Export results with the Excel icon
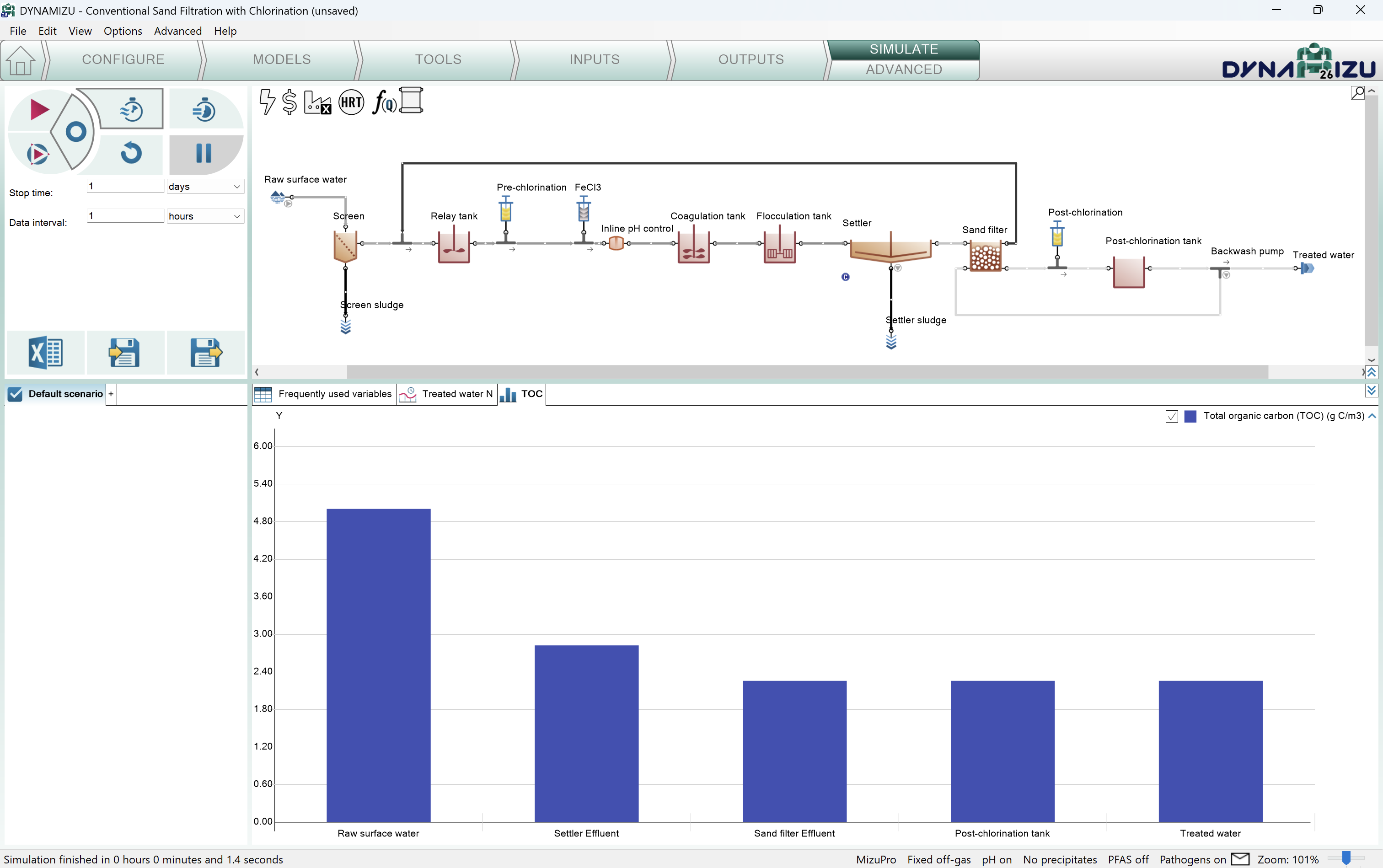The image size is (1383, 868). [45, 353]
